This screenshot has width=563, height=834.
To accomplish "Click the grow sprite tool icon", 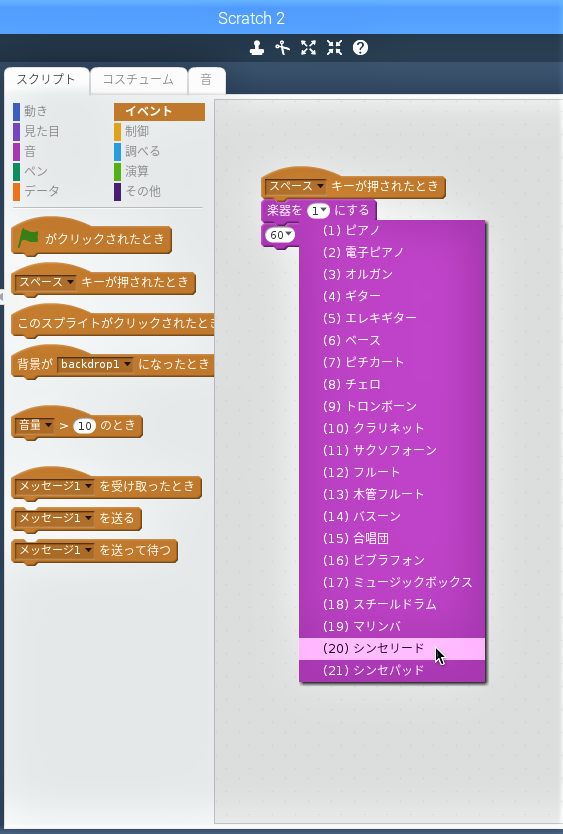I will point(308,48).
